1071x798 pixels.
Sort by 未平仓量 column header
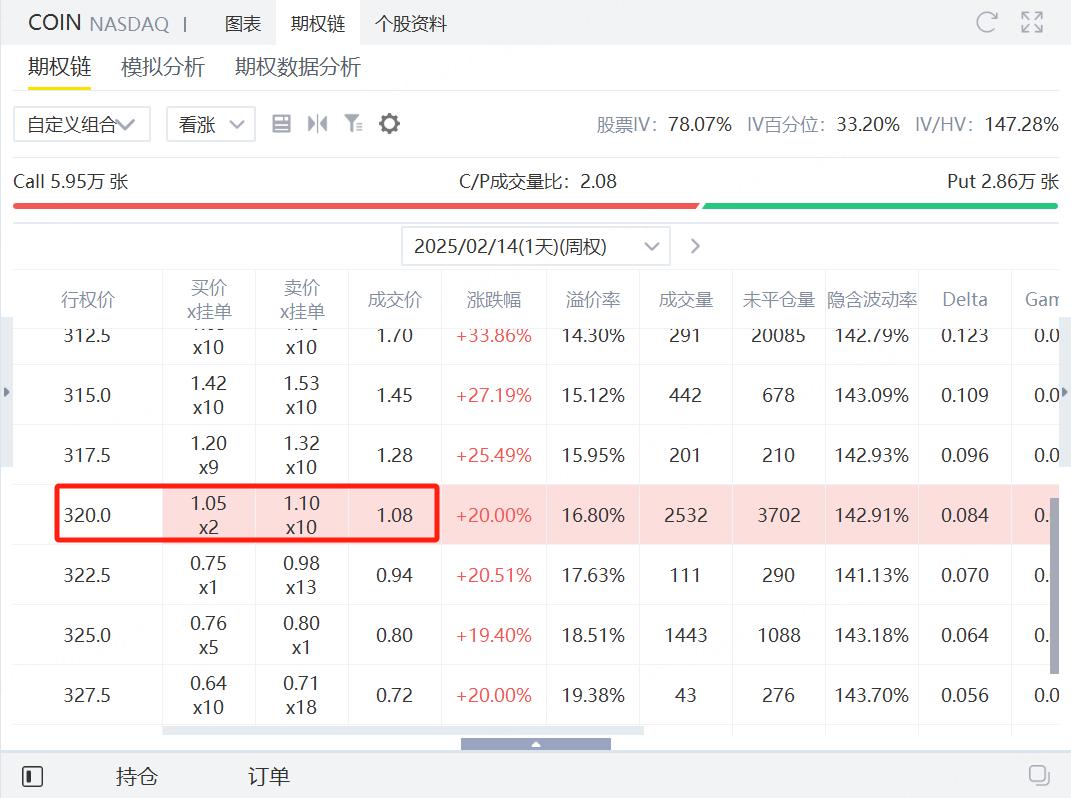point(779,299)
